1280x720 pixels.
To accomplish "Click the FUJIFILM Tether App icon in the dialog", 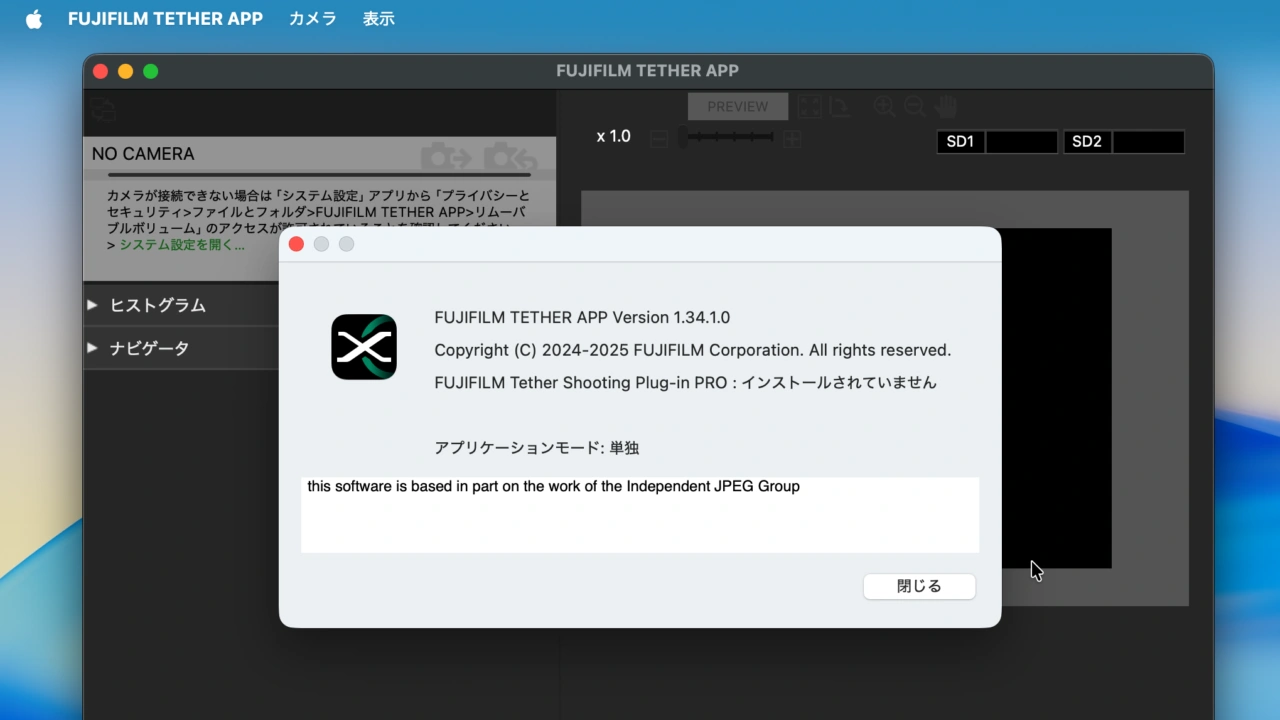I will pyautogui.click(x=364, y=347).
